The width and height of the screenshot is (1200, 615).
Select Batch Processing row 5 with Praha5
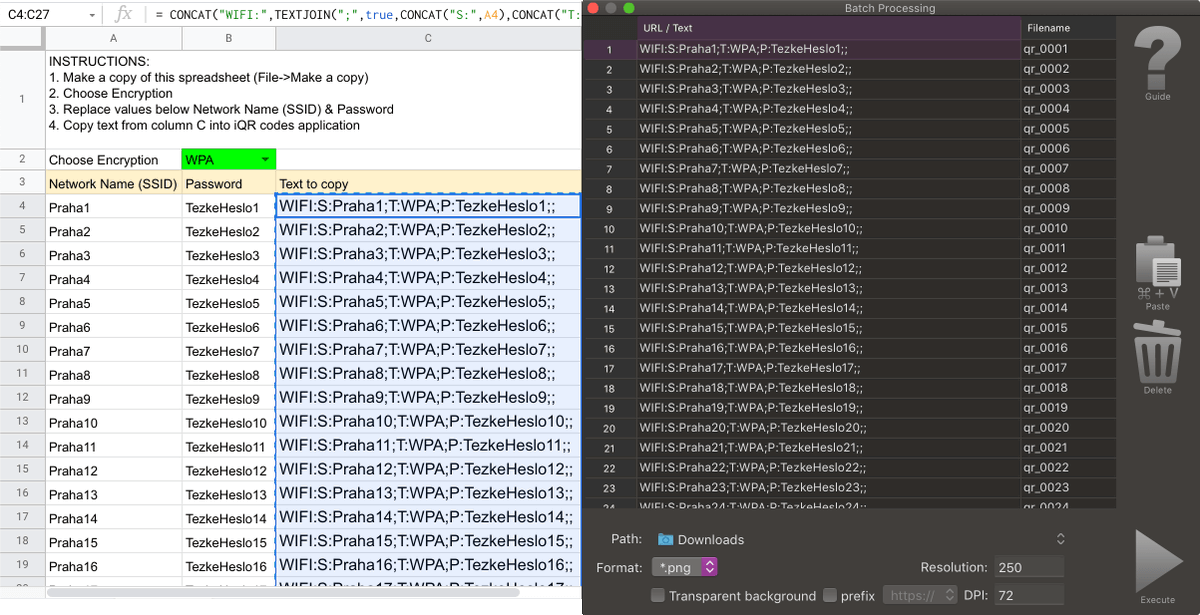tap(828, 129)
